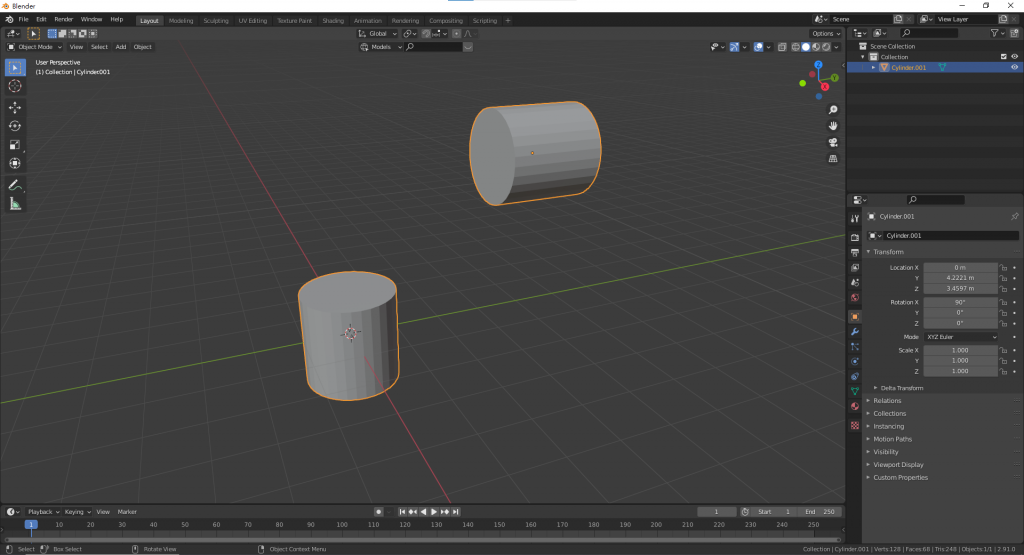The width and height of the screenshot is (1024, 555).
Task: Toggle camera view icon in the viewport
Action: [x=833, y=142]
